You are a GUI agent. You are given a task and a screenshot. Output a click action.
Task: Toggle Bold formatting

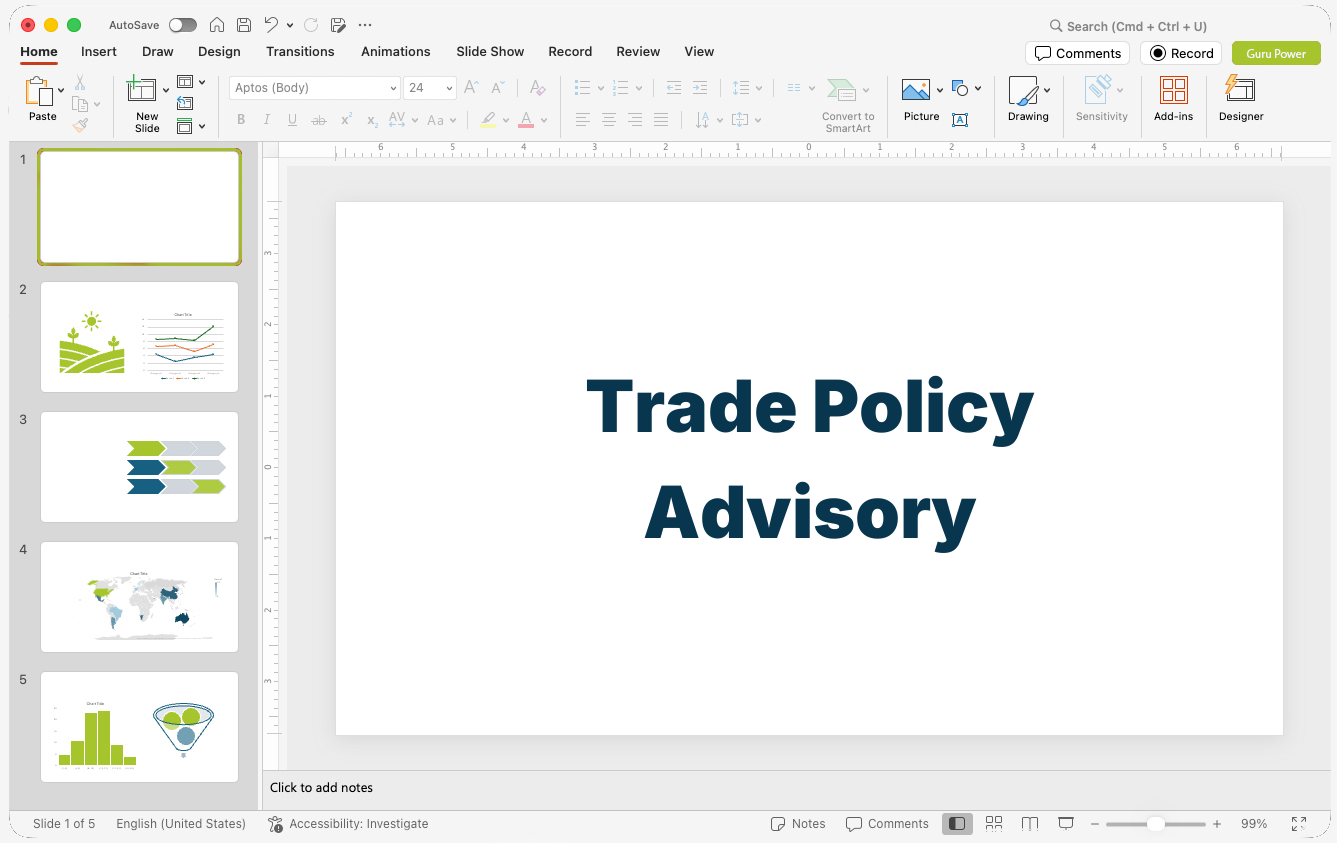[x=241, y=120]
